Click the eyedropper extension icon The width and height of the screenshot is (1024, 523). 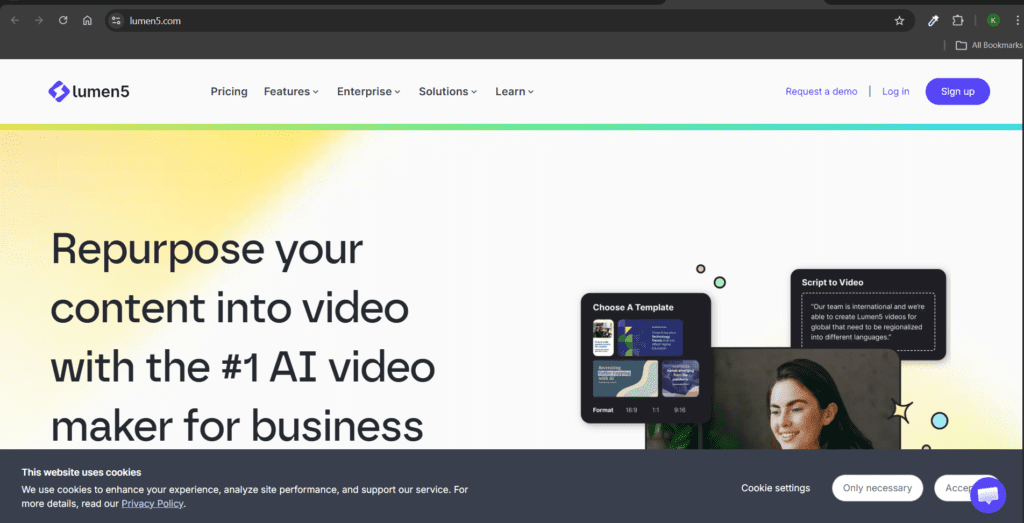[x=933, y=21]
